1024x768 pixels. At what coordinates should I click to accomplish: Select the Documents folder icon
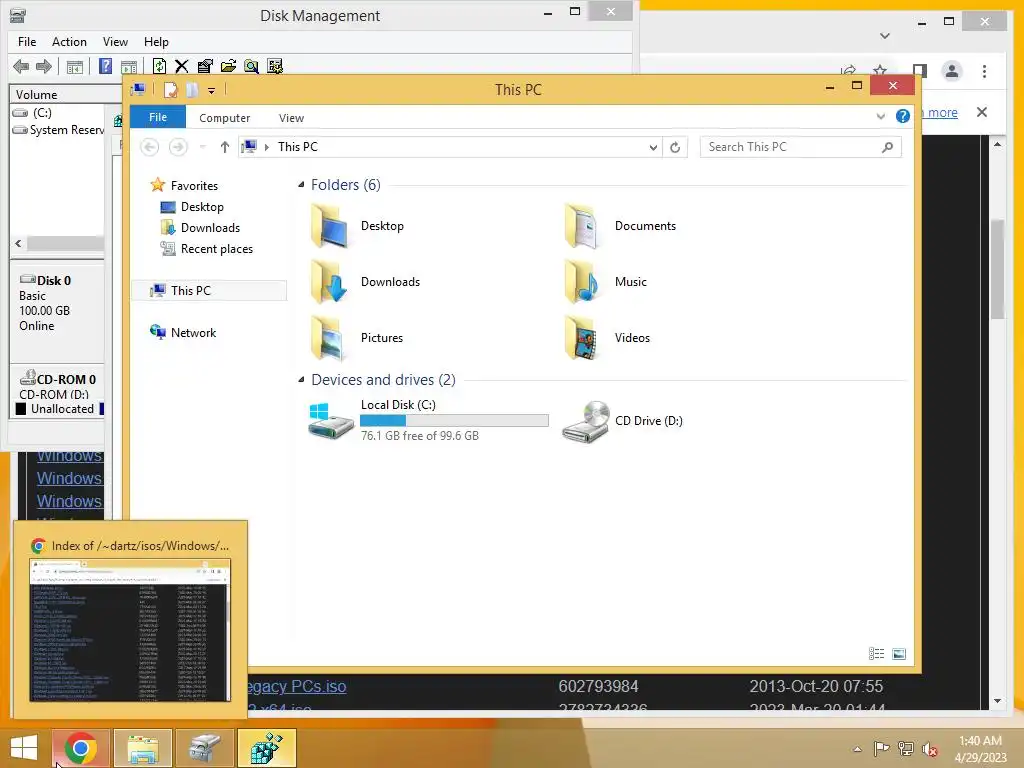(x=583, y=225)
